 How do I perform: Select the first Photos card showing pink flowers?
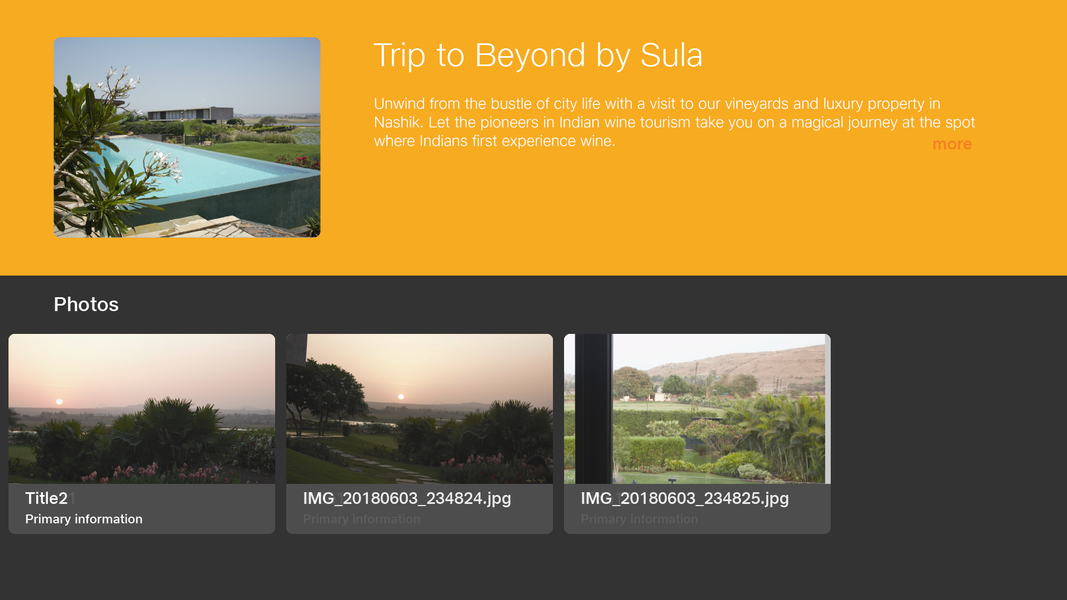tap(141, 410)
